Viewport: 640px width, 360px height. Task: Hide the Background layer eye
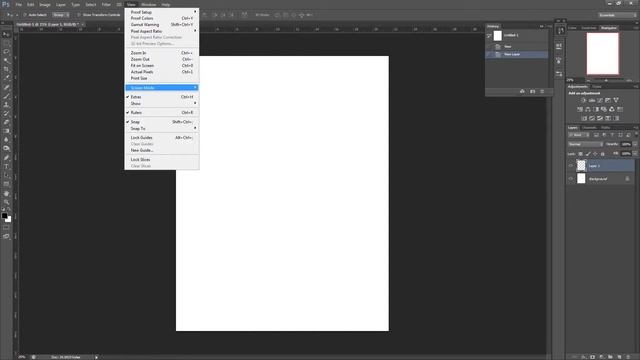click(571, 179)
